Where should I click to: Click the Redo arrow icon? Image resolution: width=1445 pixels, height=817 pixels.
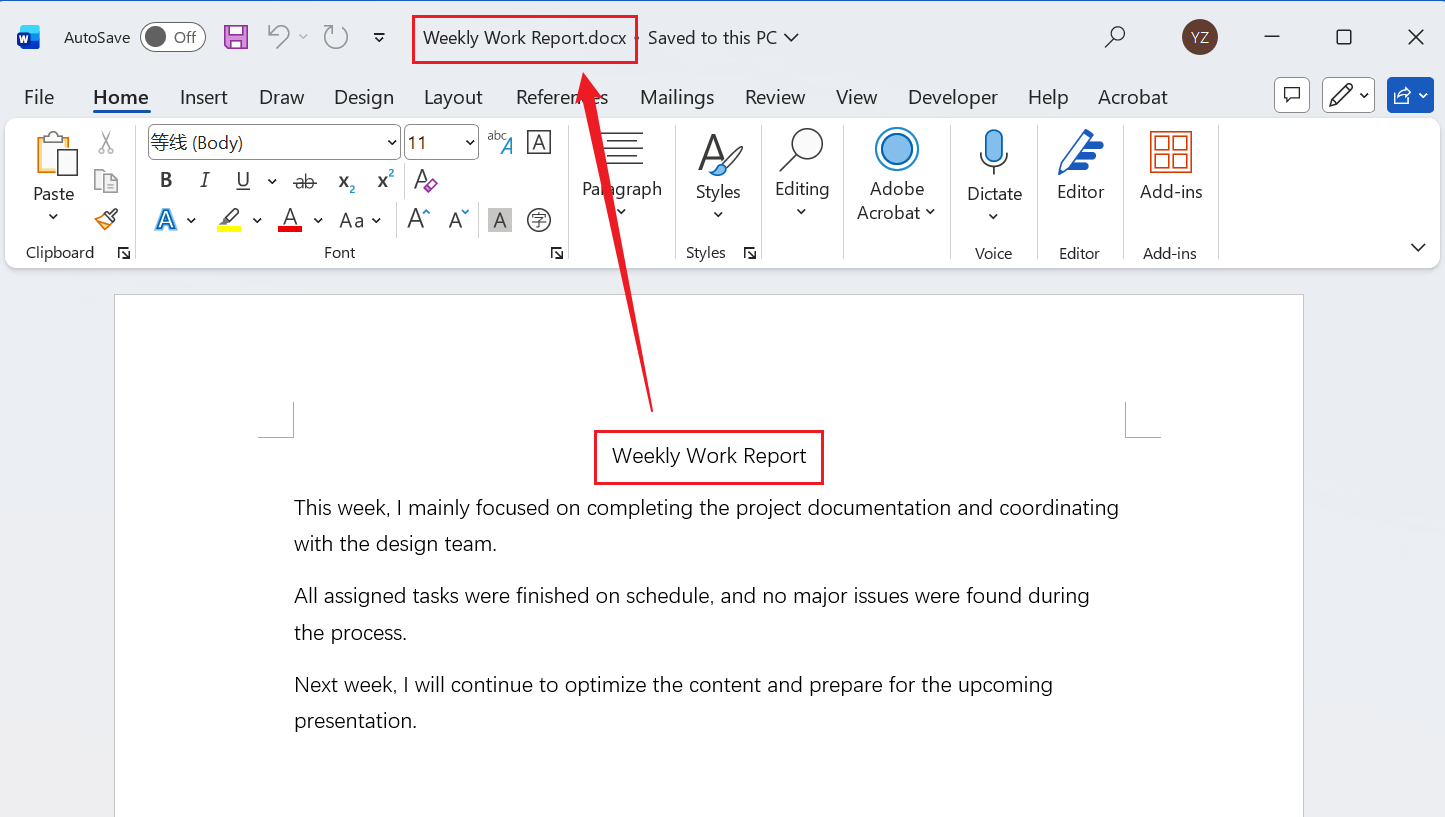click(x=335, y=37)
